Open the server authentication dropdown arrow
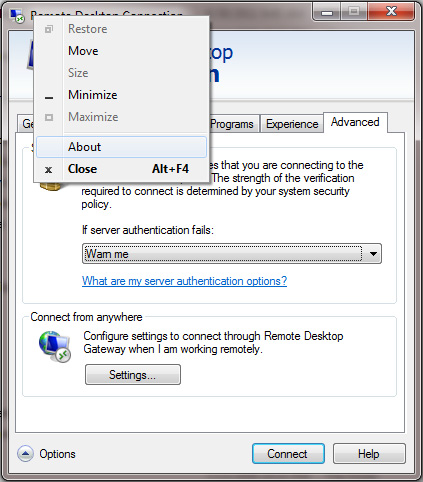The width and height of the screenshot is (423, 482). click(373, 254)
